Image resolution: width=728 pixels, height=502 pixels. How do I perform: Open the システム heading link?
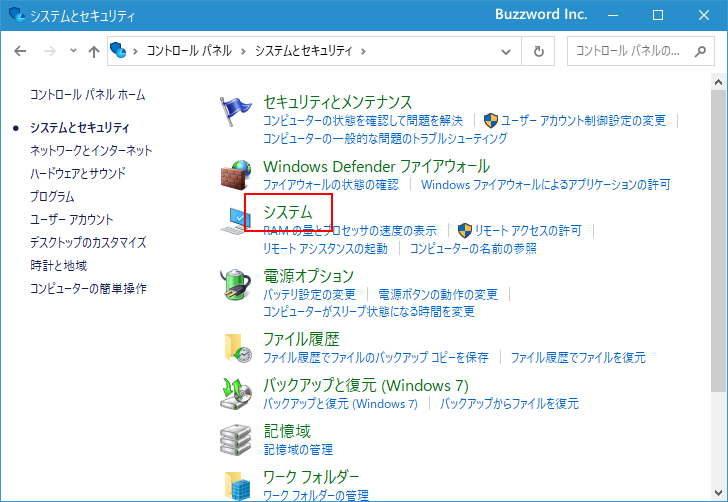(x=288, y=212)
